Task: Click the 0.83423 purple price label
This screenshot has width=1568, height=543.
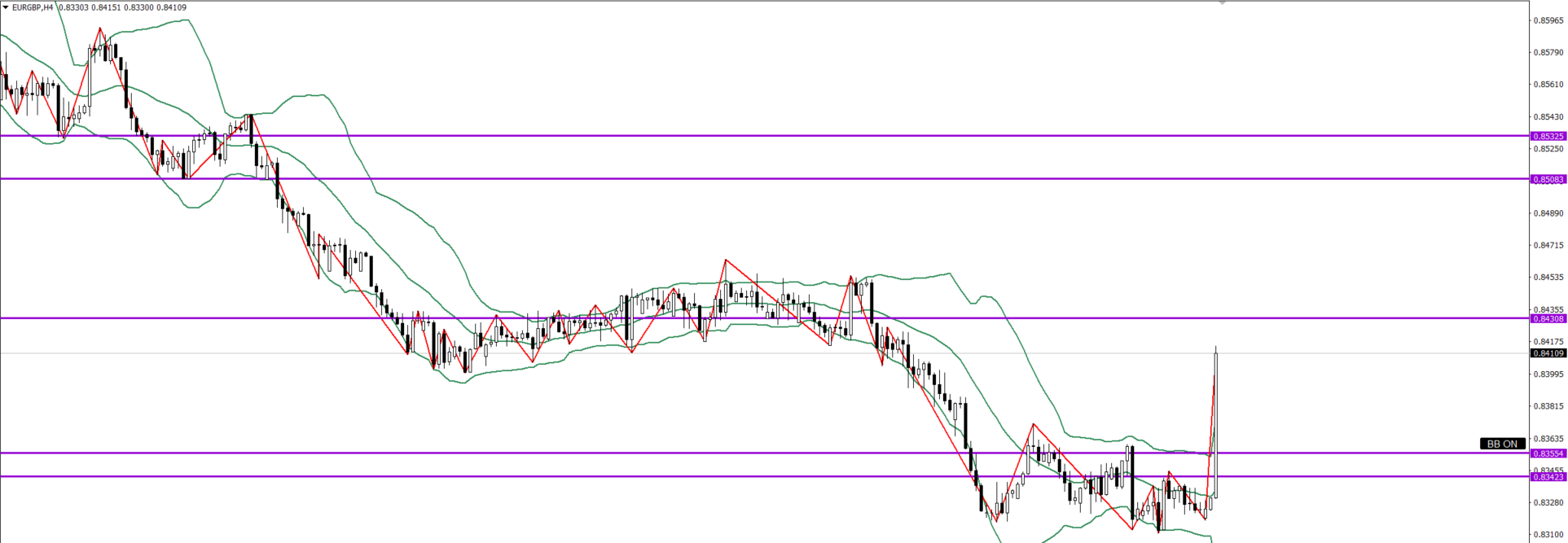Action: (x=1548, y=477)
